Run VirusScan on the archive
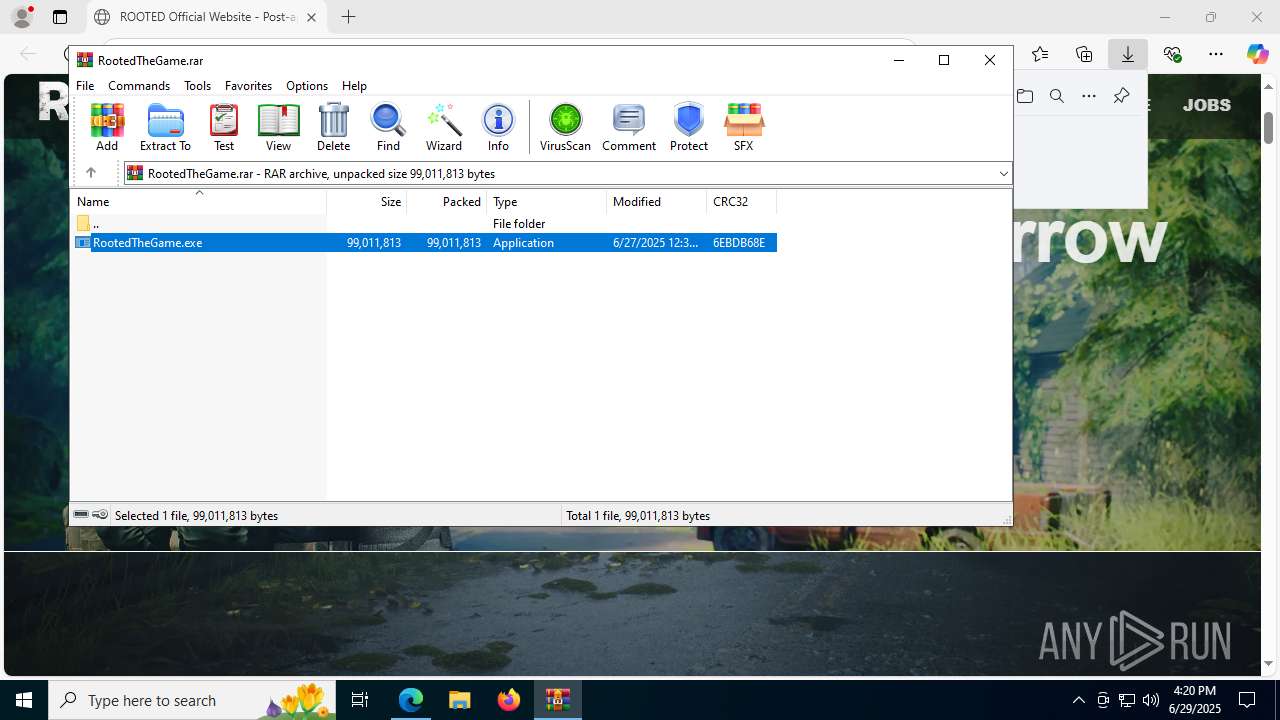 (565, 127)
